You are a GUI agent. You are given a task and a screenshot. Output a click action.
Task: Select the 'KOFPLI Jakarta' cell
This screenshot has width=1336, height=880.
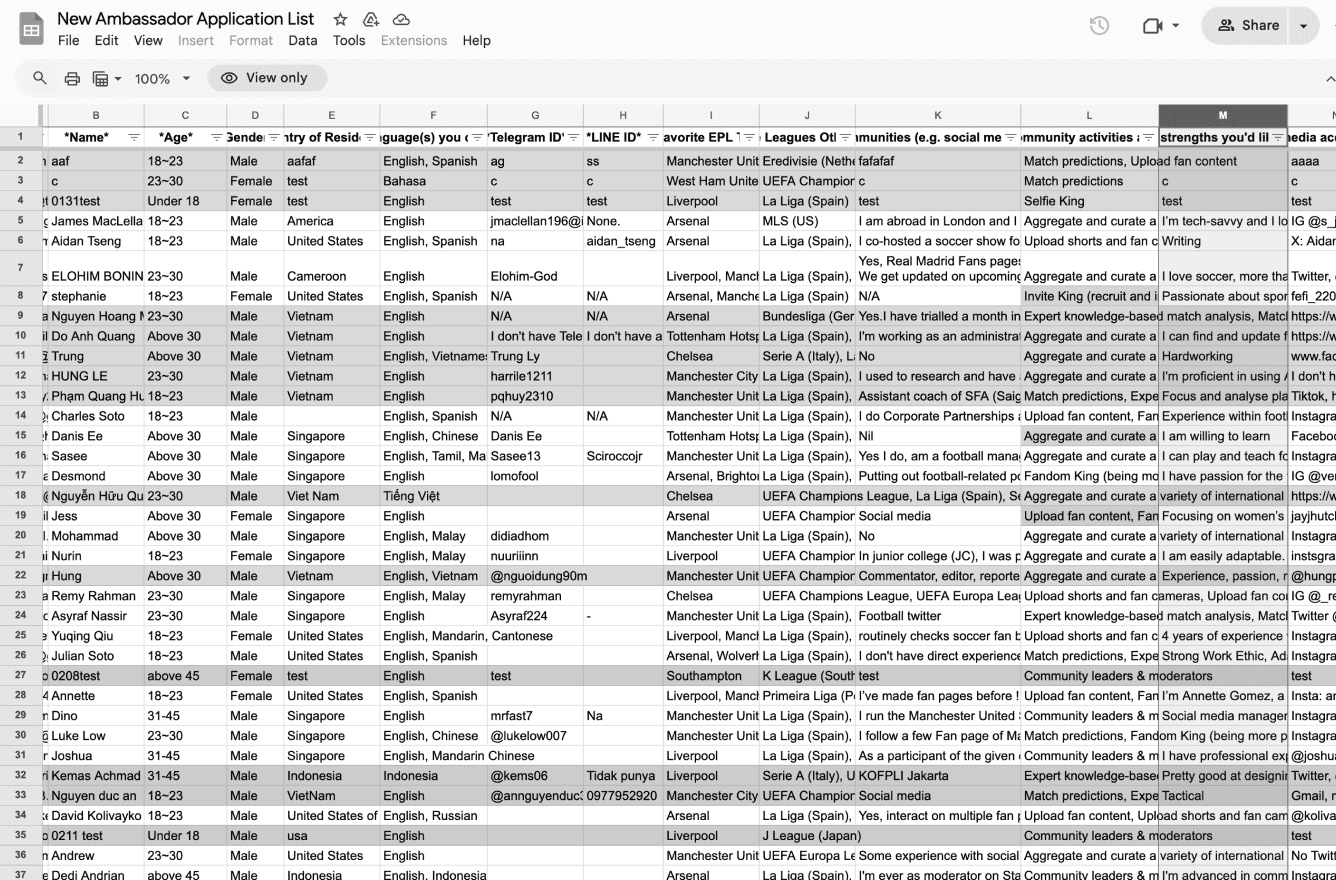click(x=938, y=776)
